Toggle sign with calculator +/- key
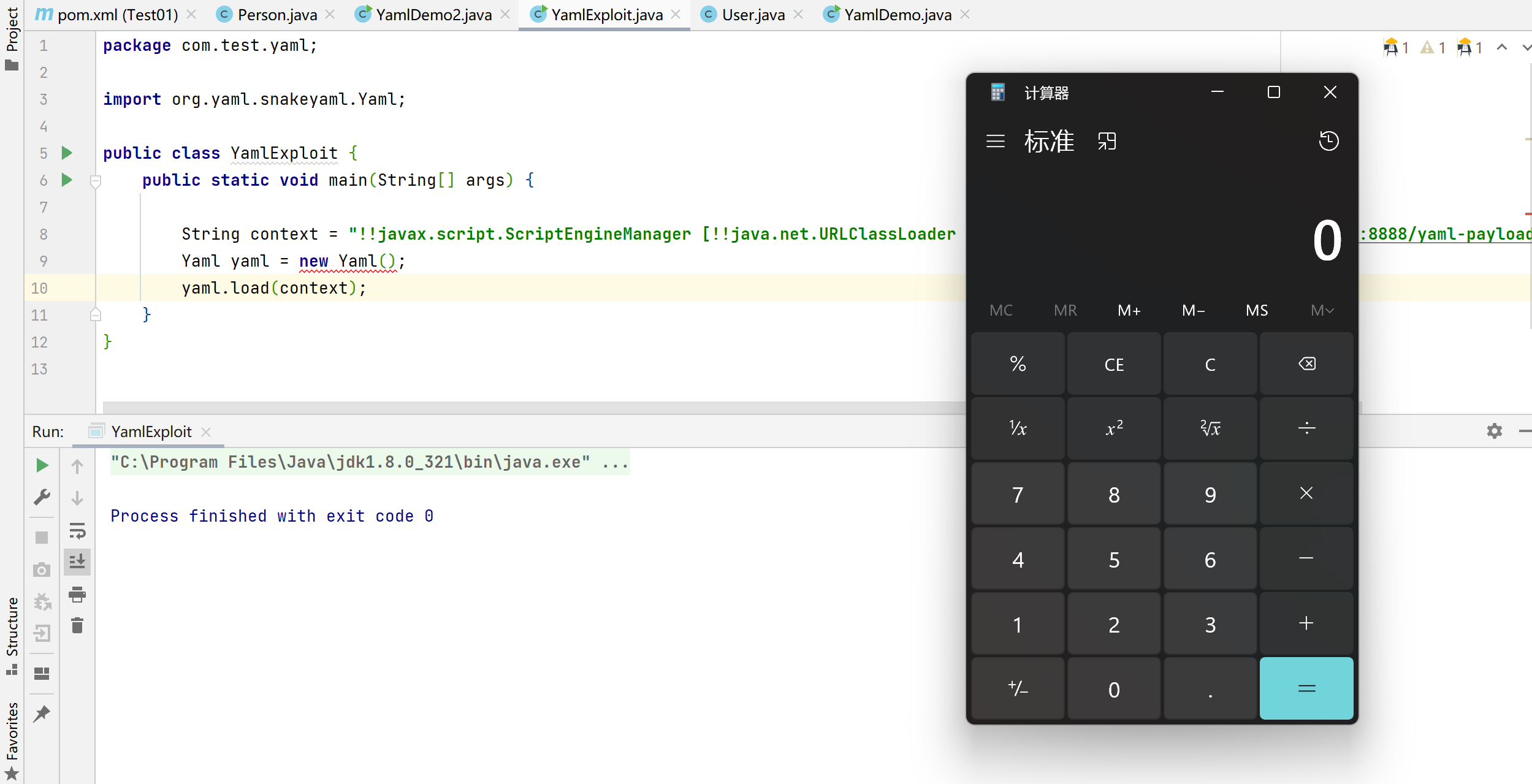This screenshot has width=1532, height=784. tap(1018, 688)
